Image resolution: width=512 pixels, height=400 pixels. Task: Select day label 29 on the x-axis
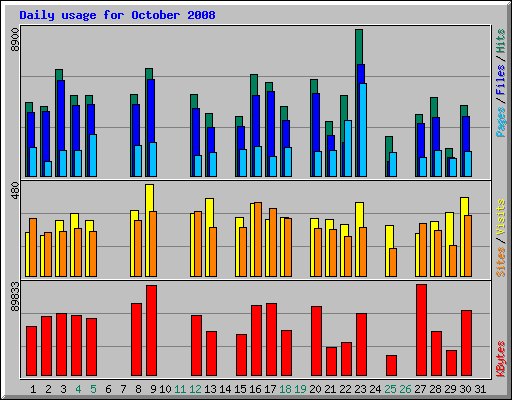click(x=450, y=389)
